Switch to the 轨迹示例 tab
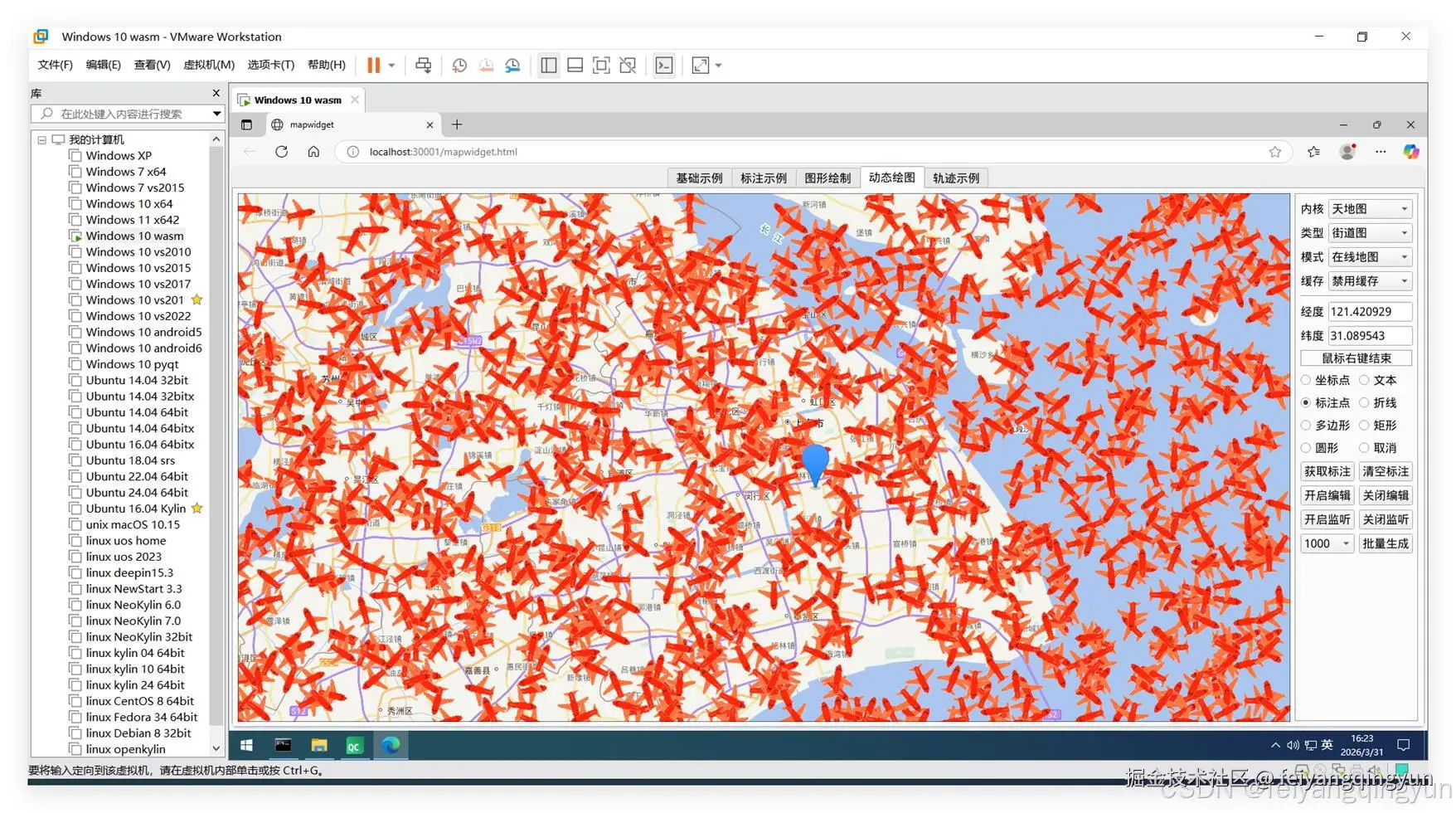This screenshot has height=813, width=1456. coord(956,178)
